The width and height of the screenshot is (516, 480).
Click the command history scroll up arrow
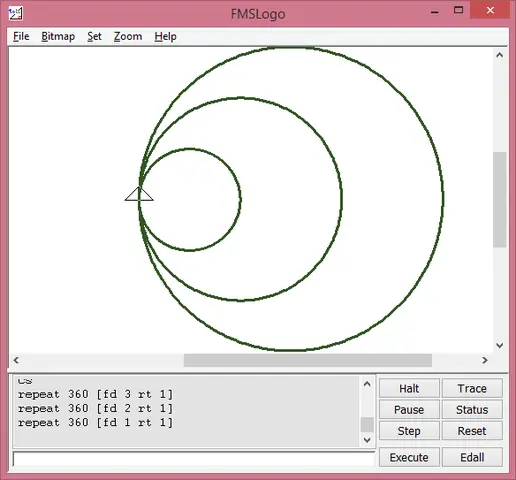367,384
